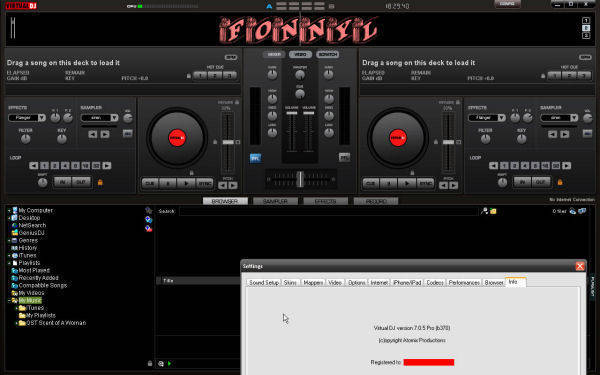Open the Skins tab in Settings

click(290, 282)
